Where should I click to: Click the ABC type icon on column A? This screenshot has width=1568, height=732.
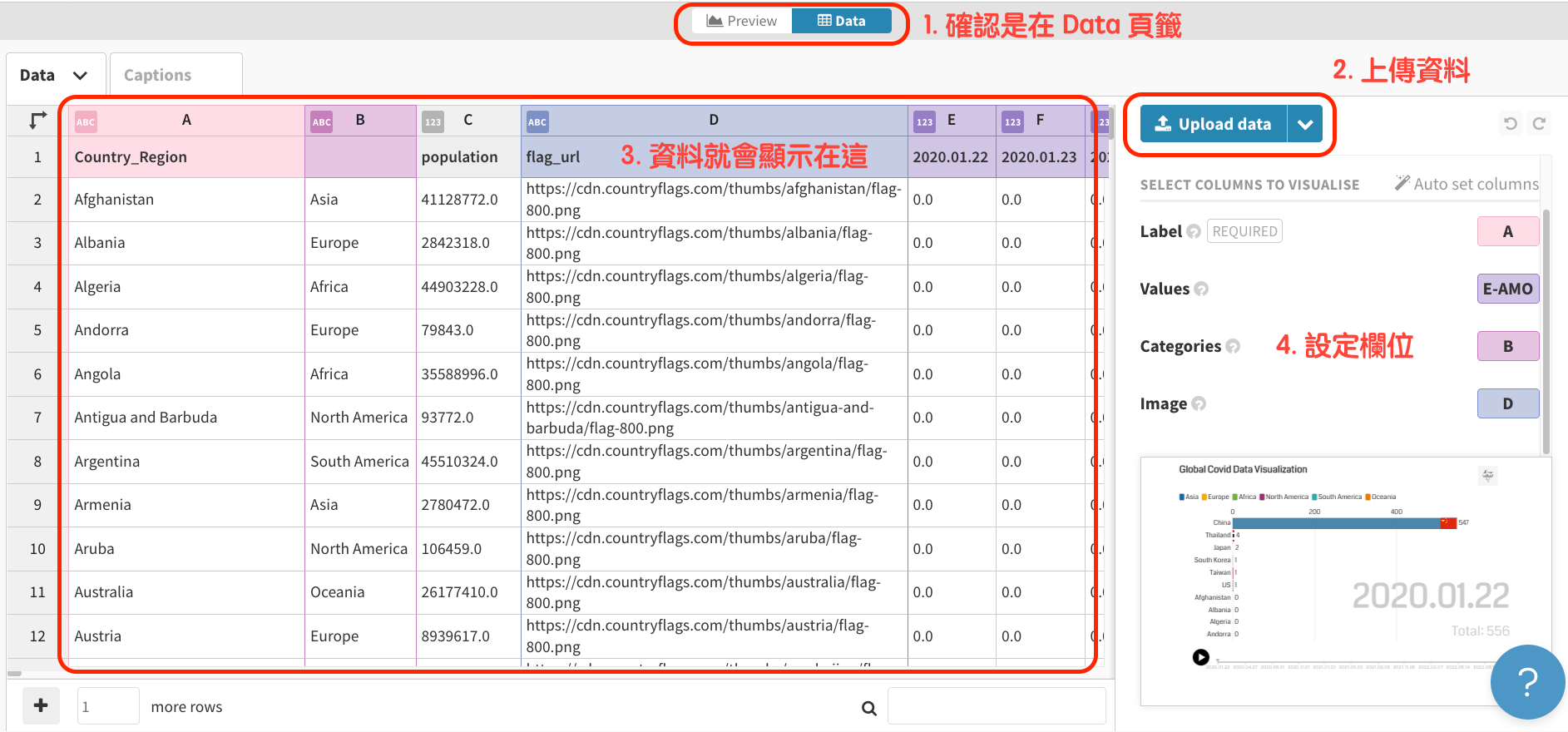pyautogui.click(x=86, y=122)
